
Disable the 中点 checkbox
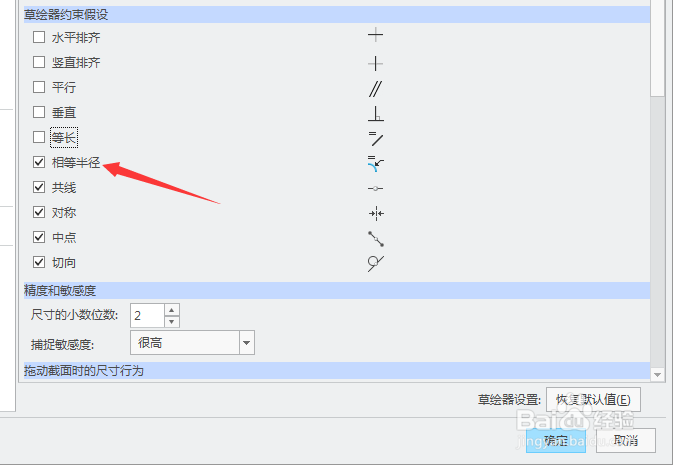coord(39,237)
